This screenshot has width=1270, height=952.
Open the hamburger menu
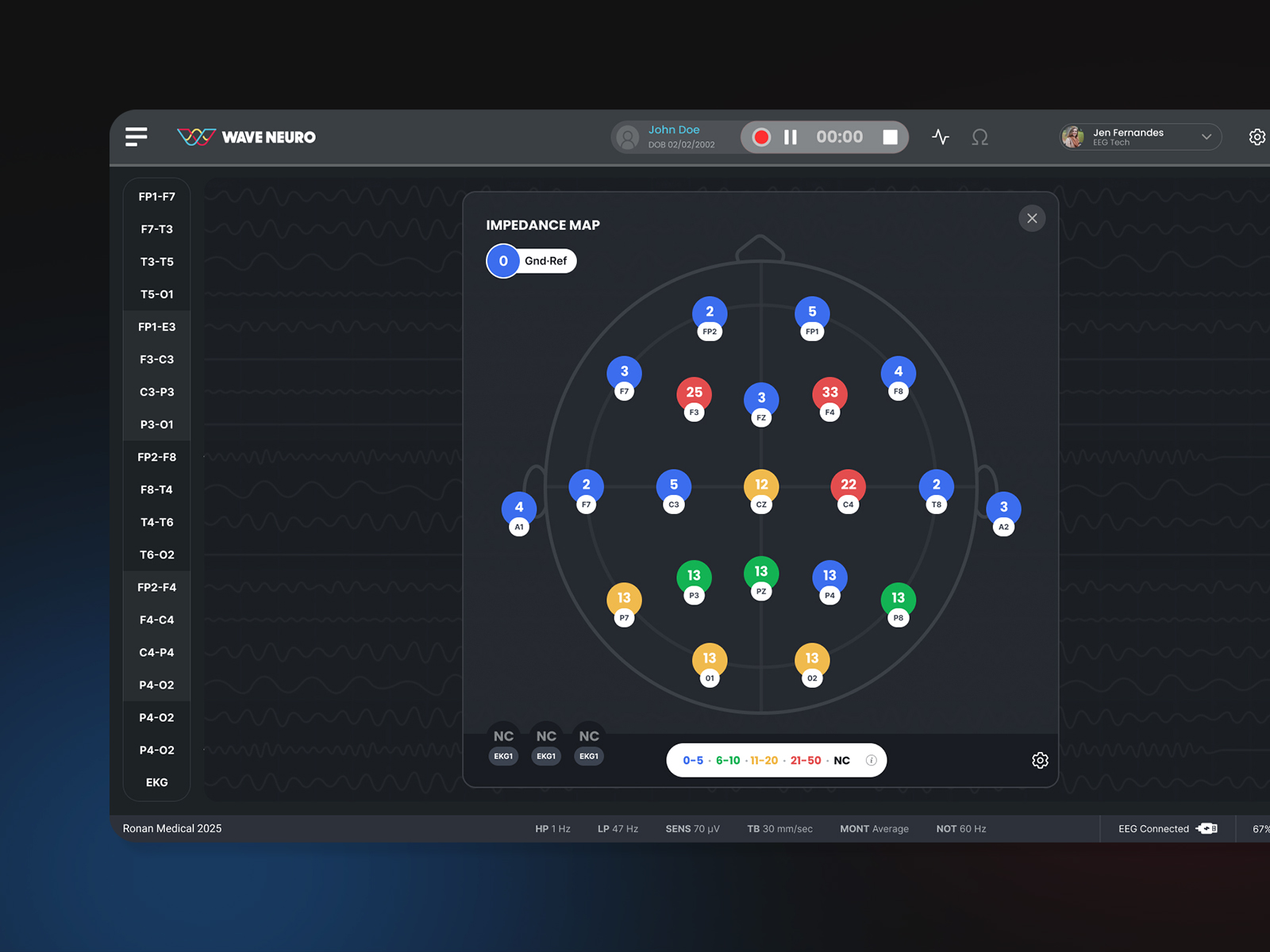click(137, 137)
